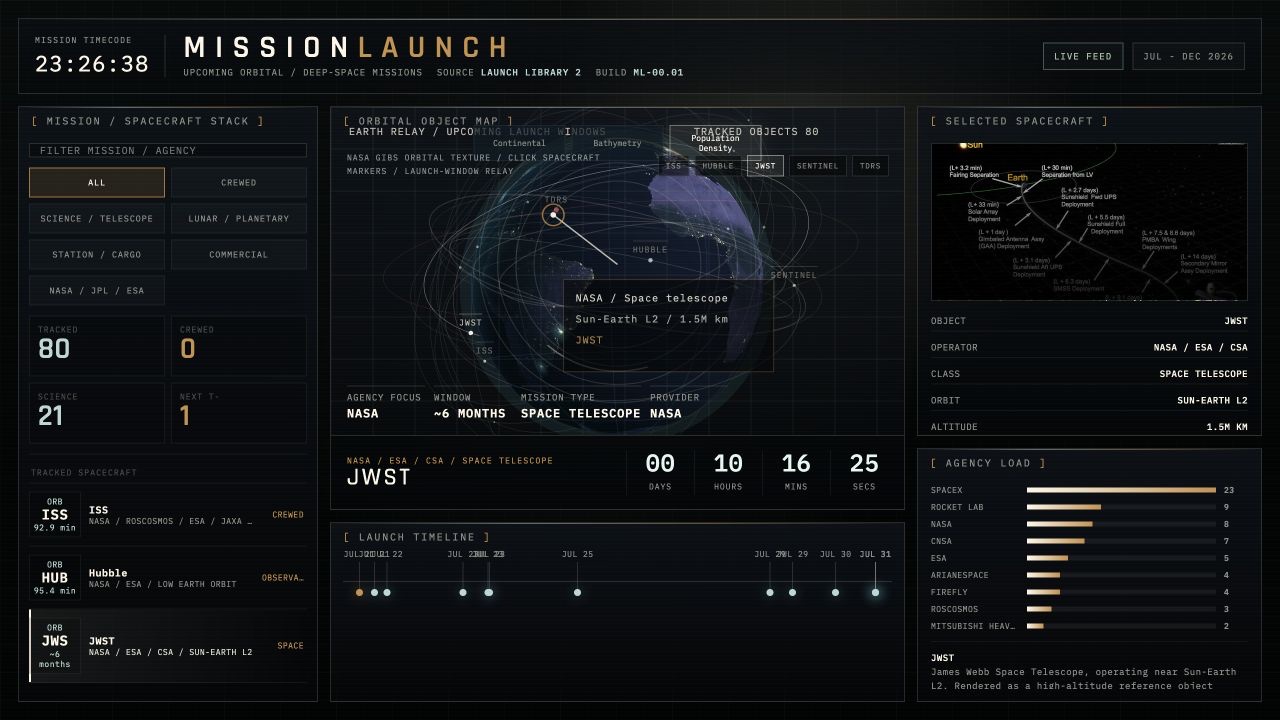Click the MITSUBISHI HEAV… agency label
The width and height of the screenshot is (1280, 720).
pyautogui.click(x=972, y=626)
